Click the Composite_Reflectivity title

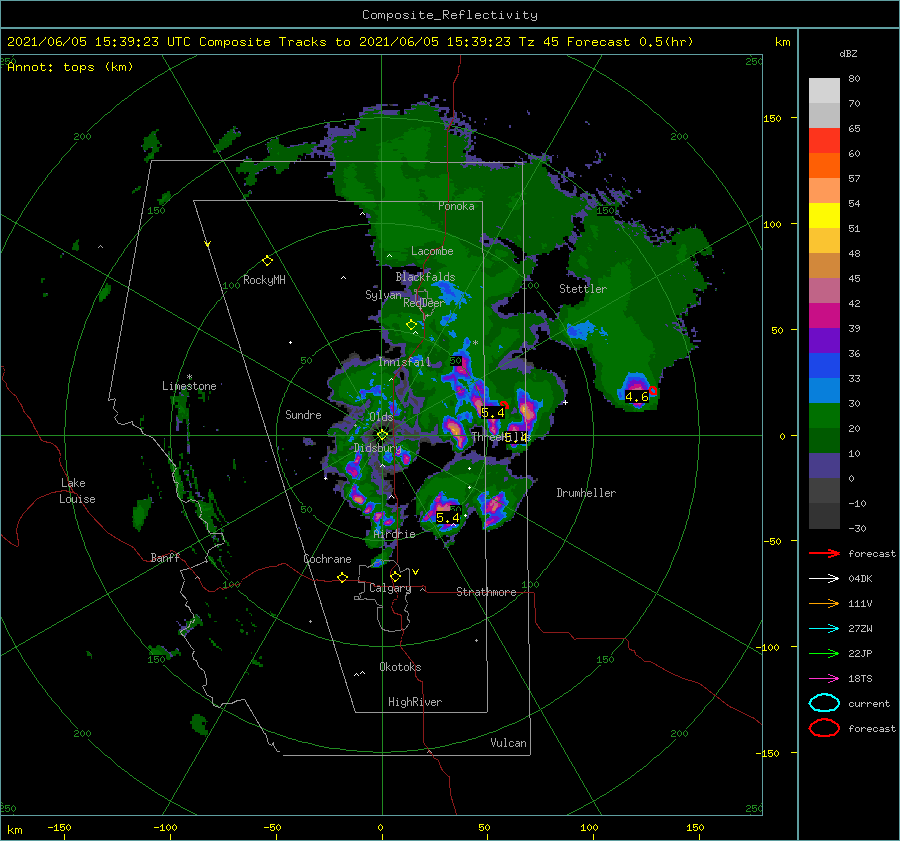450,15
